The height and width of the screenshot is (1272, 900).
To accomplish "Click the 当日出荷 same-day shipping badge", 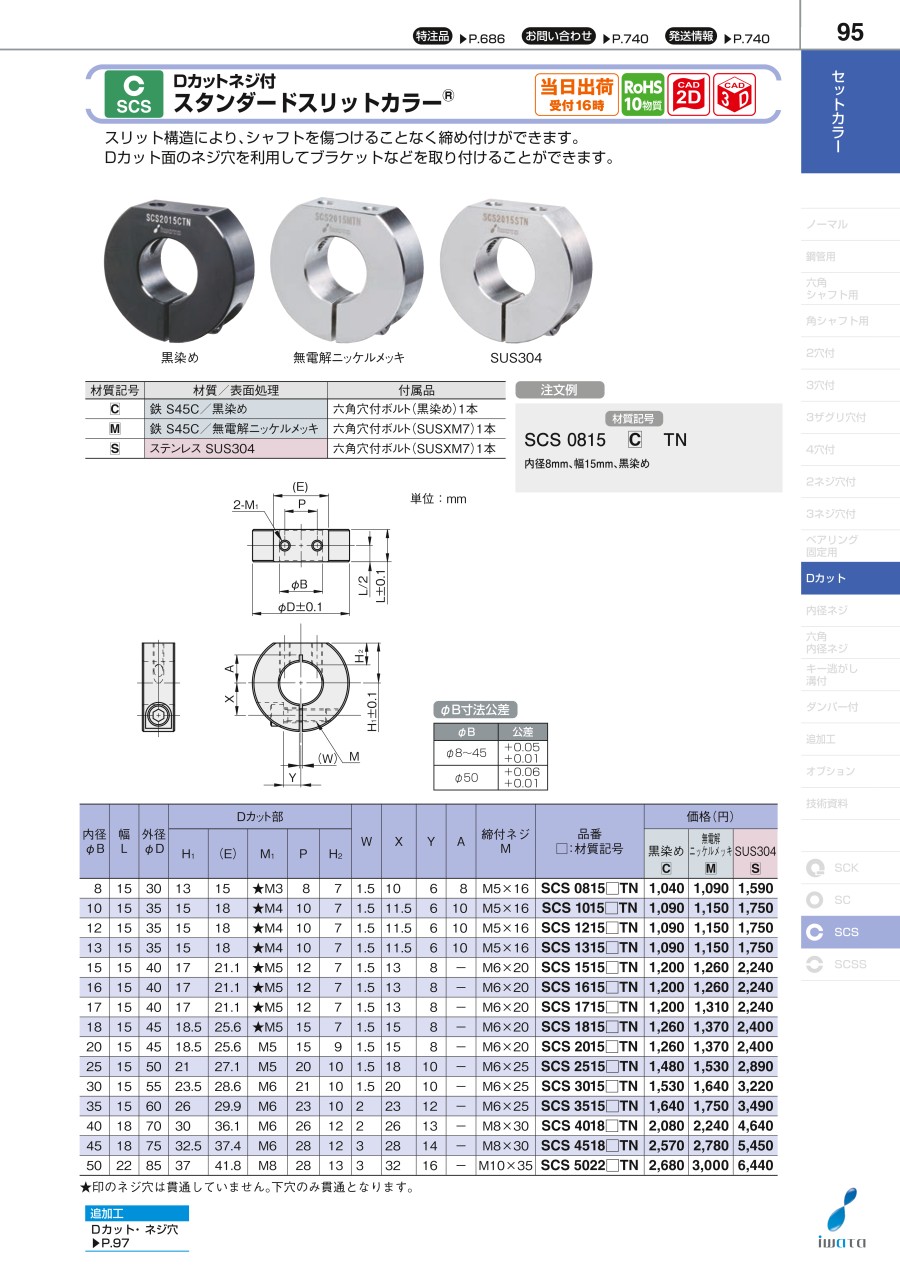I will [576, 96].
